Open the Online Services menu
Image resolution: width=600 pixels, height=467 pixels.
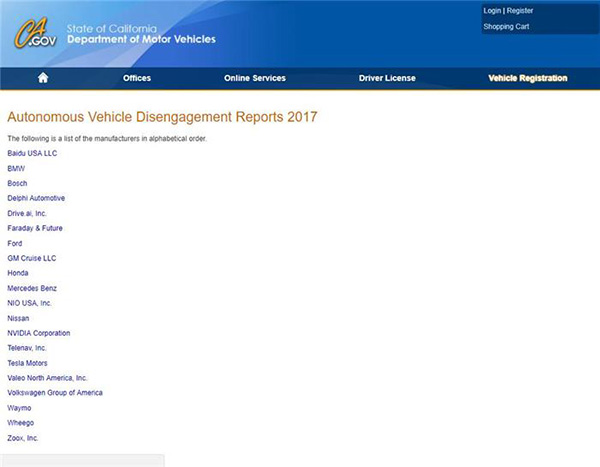(x=255, y=78)
